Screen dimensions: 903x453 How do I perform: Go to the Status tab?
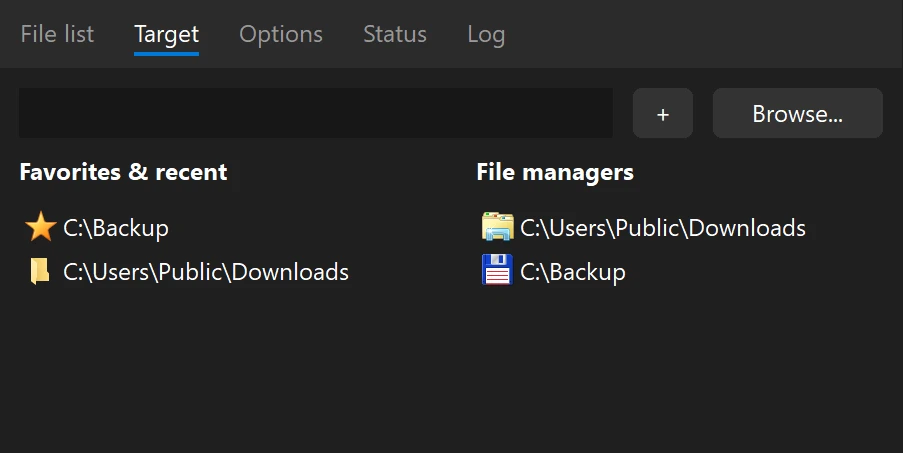[395, 34]
